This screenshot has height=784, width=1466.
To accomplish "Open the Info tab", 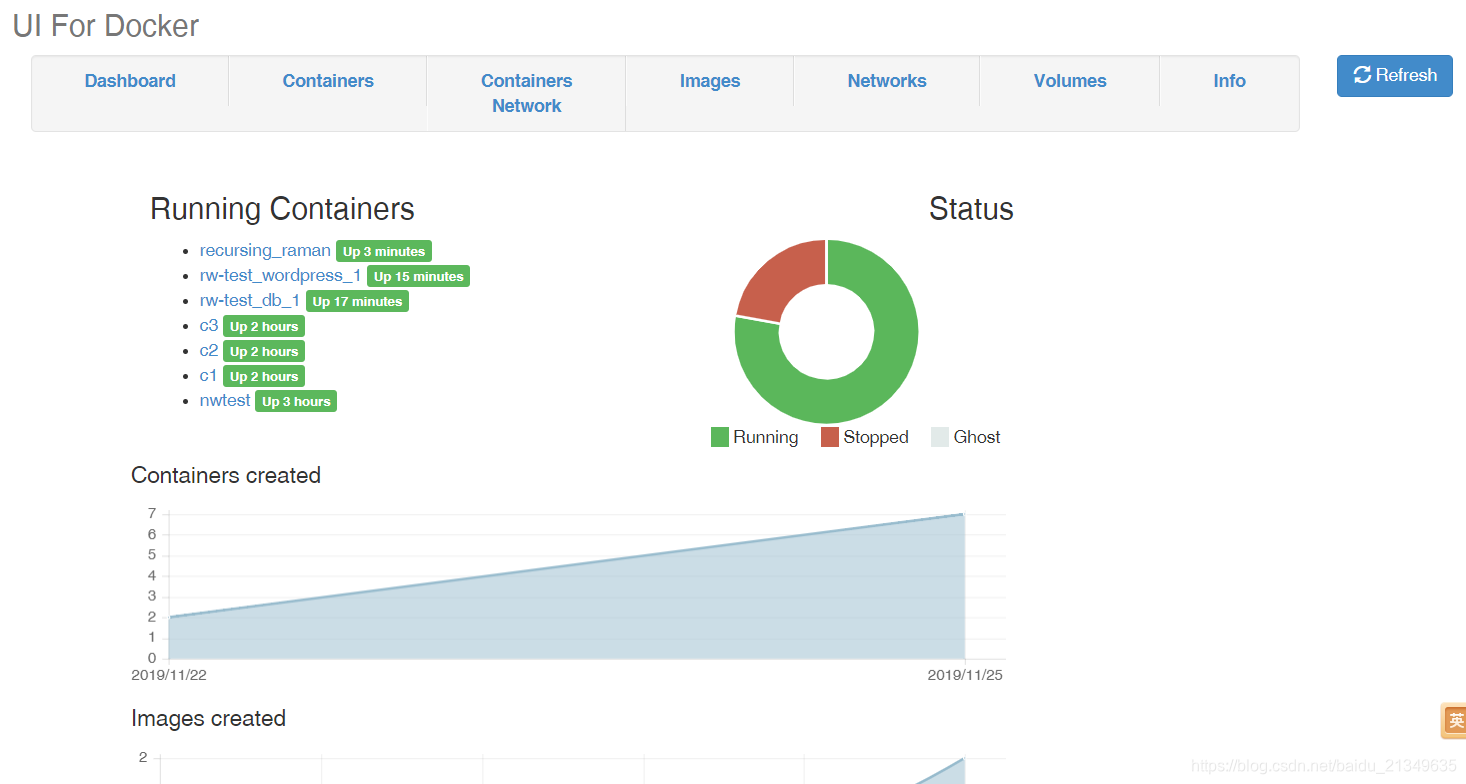I will pyautogui.click(x=1229, y=81).
